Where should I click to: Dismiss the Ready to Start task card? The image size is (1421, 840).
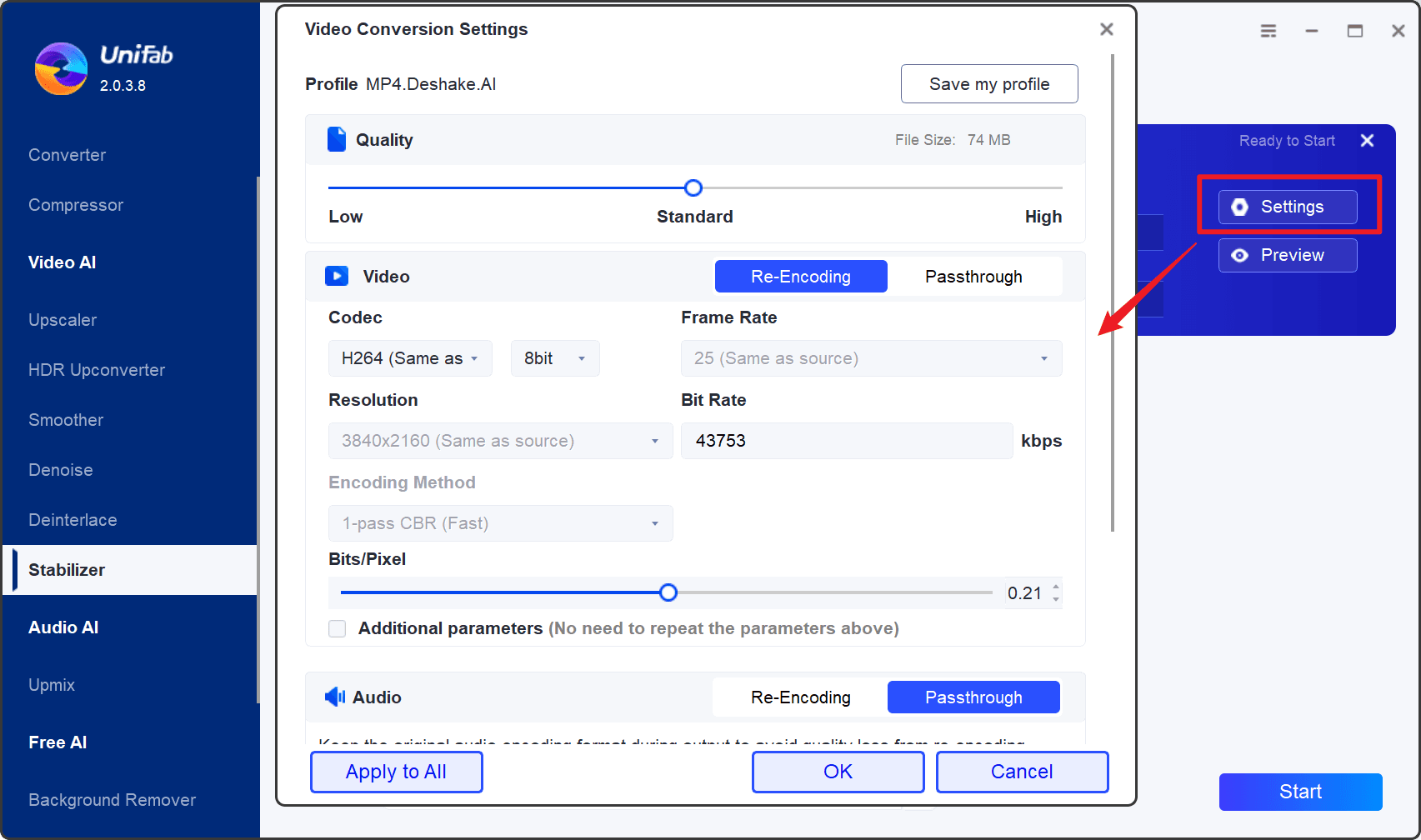(x=1367, y=140)
